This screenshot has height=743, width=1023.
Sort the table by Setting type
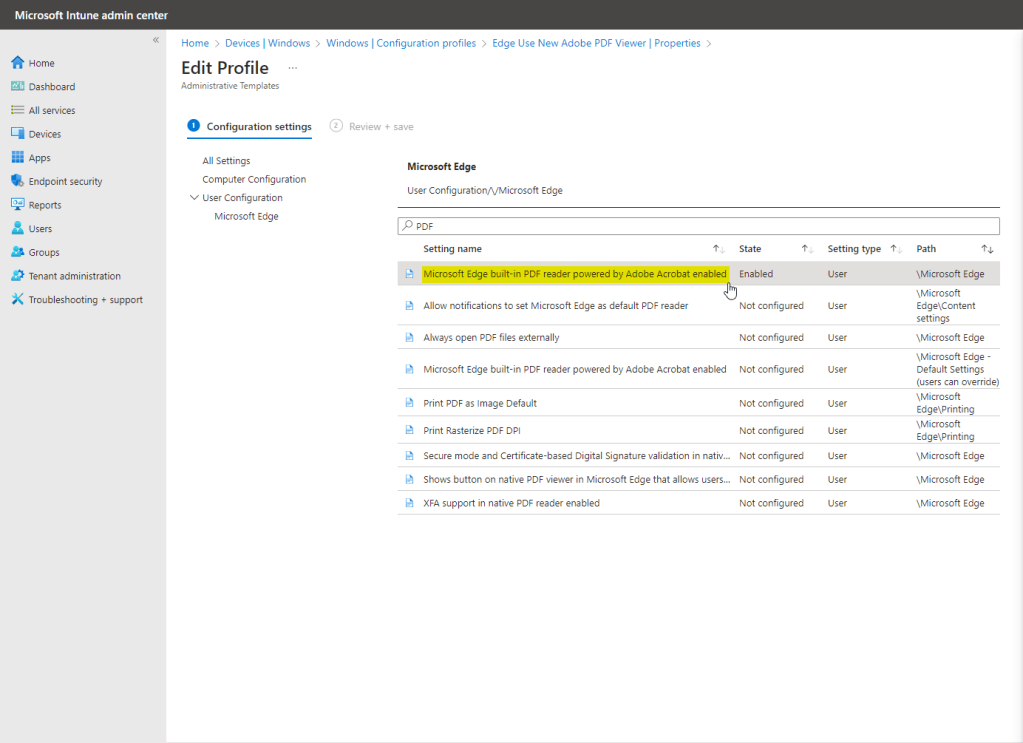[x=895, y=249]
